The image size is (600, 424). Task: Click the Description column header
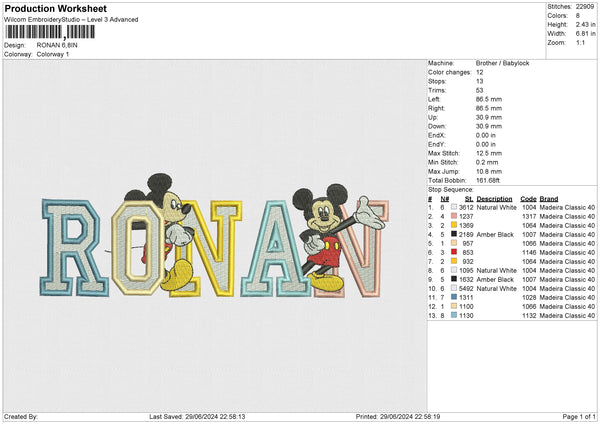(494, 198)
